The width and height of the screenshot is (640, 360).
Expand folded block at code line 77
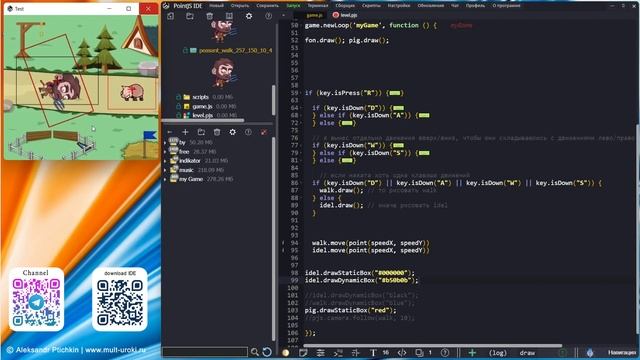click(x=398, y=145)
